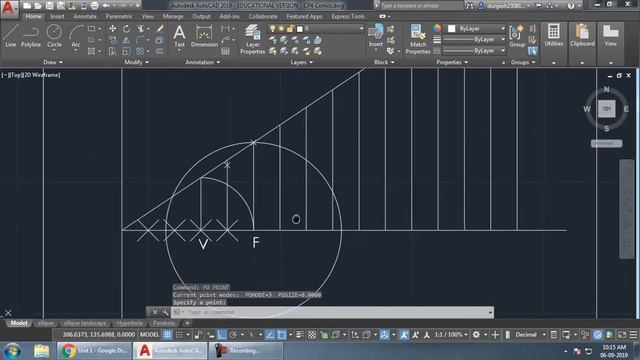
Task: Add a new layout with plus button
Action: [187, 323]
